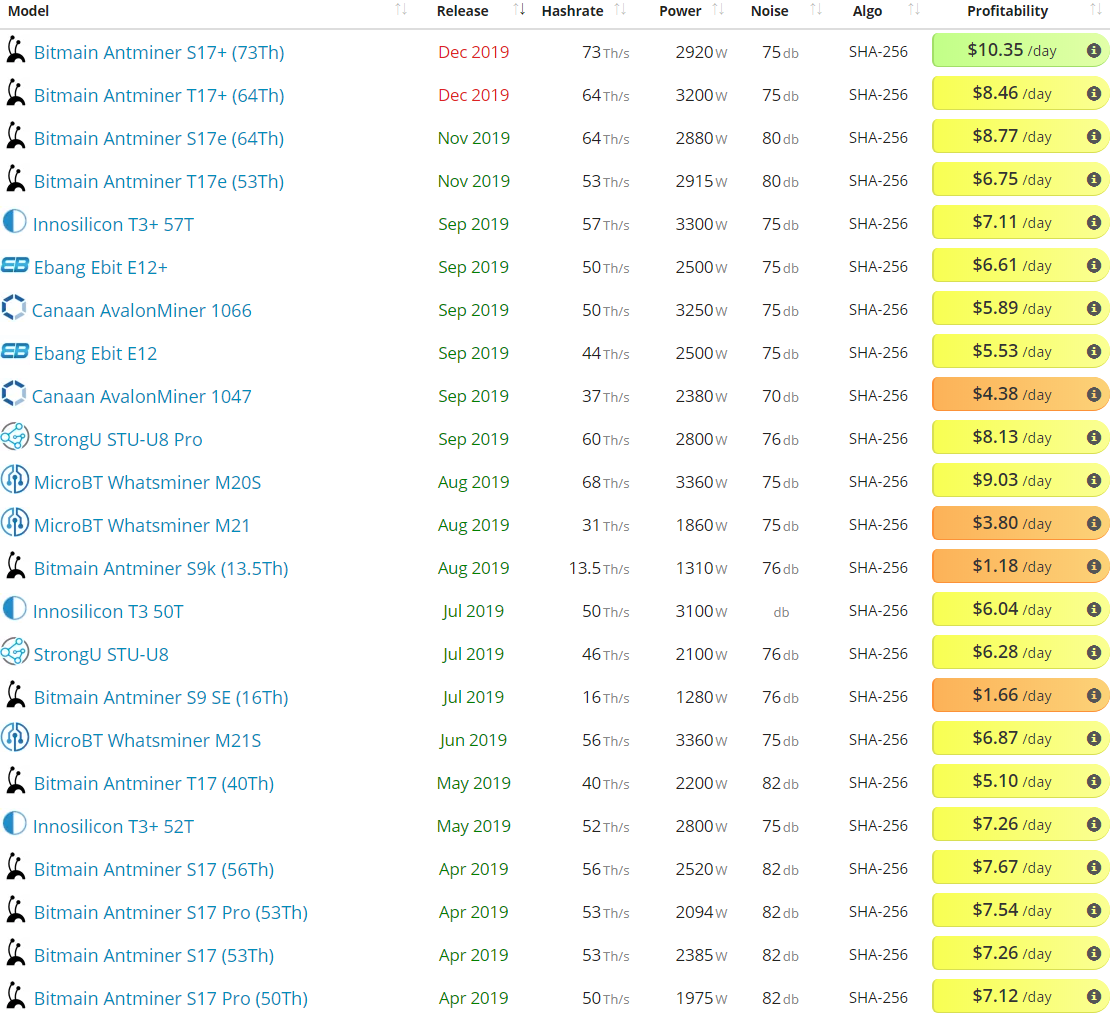1113x1018 pixels.
Task: Click Innosilicon logo beside T3 50T
Action: 14,609
